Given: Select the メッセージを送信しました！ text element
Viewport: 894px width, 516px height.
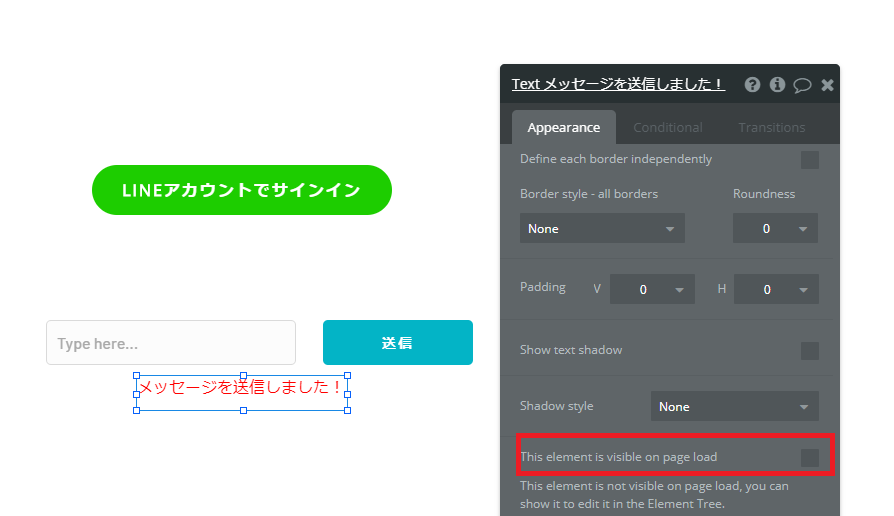Looking at the screenshot, I should (x=242, y=393).
